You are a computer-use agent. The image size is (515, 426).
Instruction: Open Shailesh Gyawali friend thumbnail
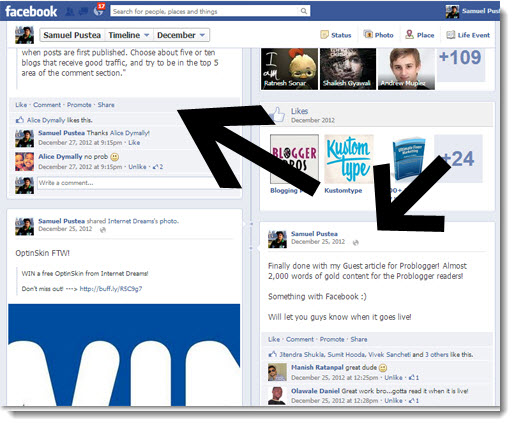pos(348,69)
